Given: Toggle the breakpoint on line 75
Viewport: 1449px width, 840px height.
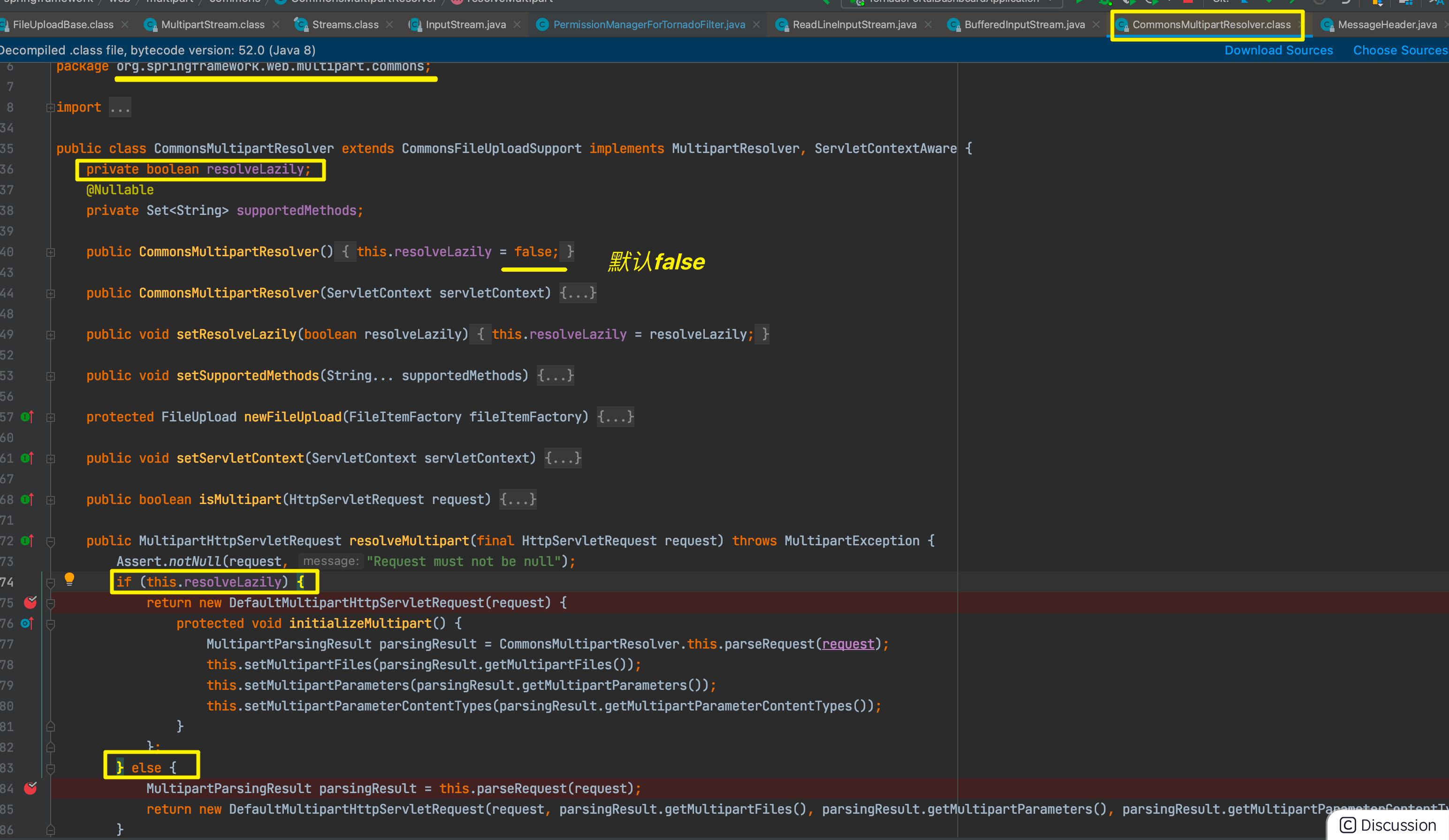Looking at the screenshot, I should coord(31,603).
